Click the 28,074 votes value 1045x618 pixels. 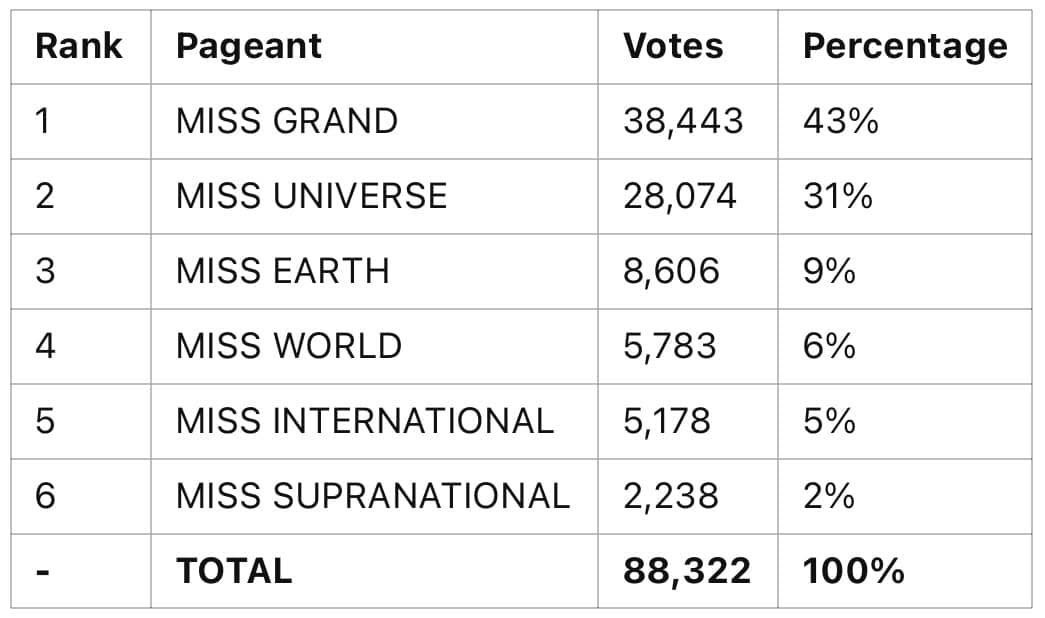(679, 196)
